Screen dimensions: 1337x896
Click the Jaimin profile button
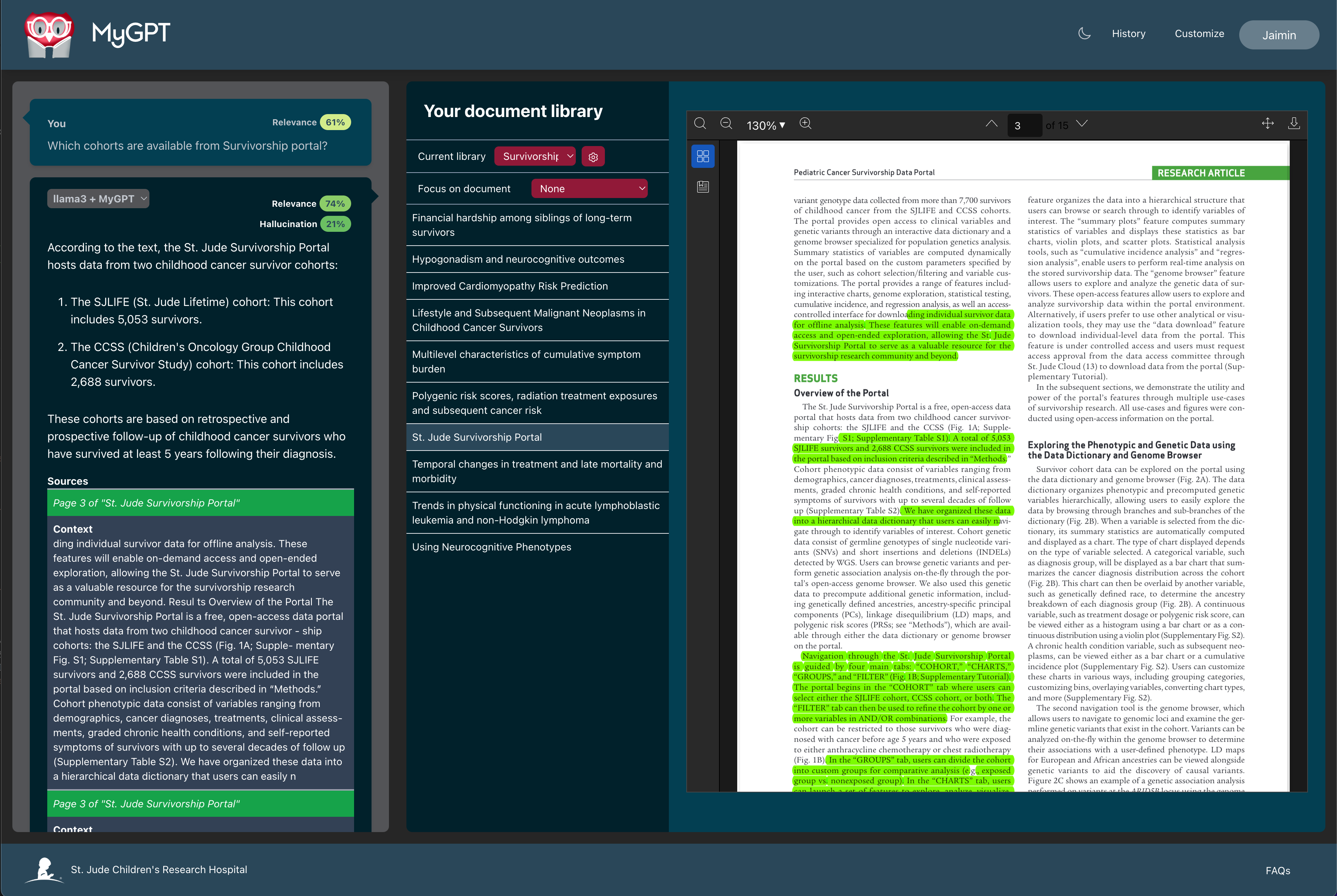click(x=1279, y=34)
